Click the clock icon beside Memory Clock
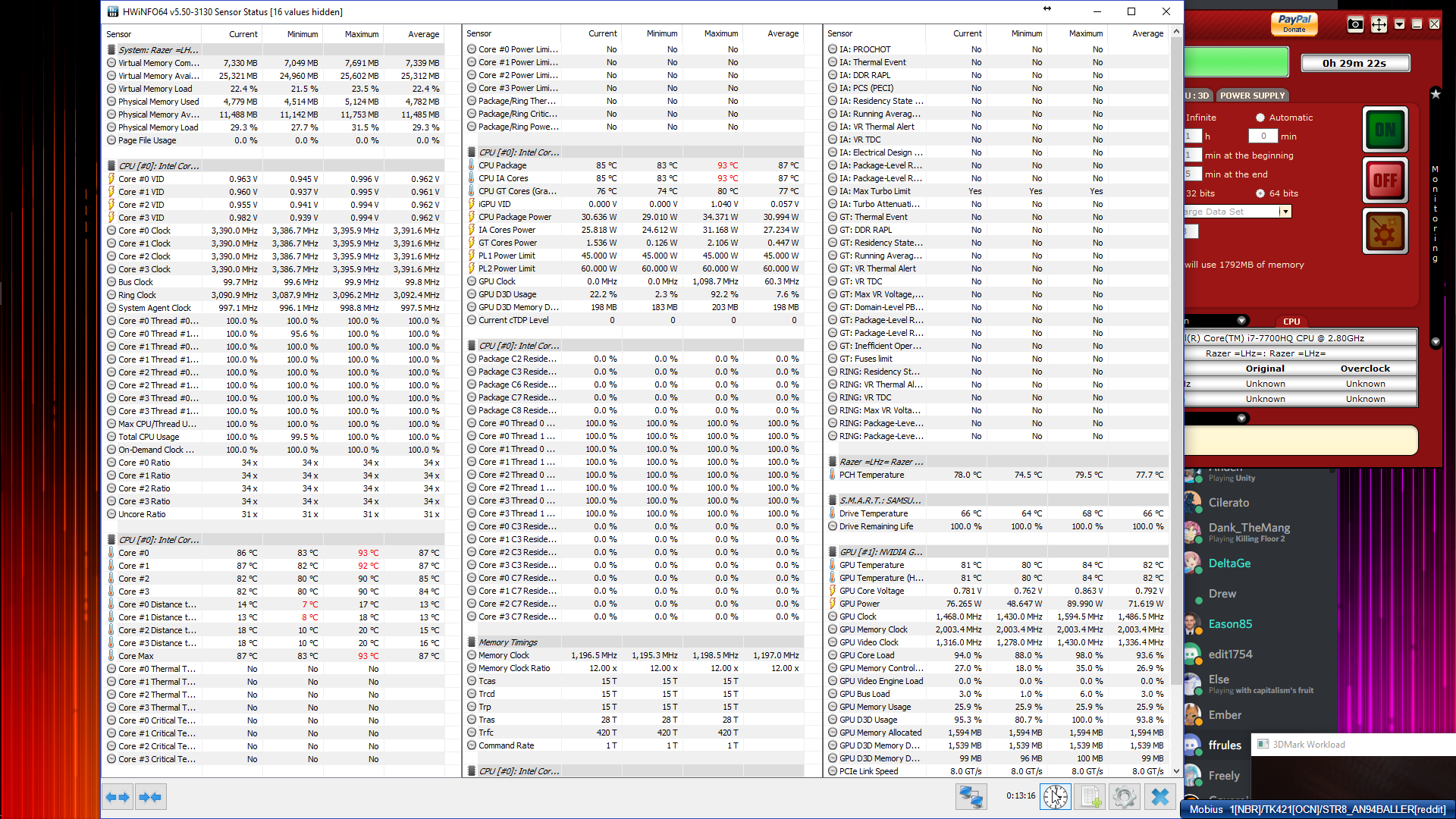This screenshot has width=1456, height=819. coord(472,655)
